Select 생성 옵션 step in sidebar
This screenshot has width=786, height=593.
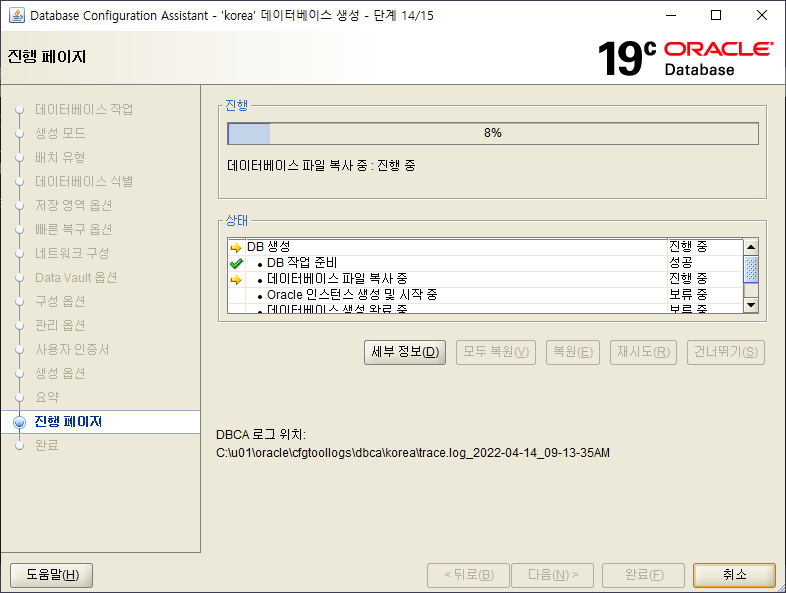pyautogui.click(x=60, y=374)
